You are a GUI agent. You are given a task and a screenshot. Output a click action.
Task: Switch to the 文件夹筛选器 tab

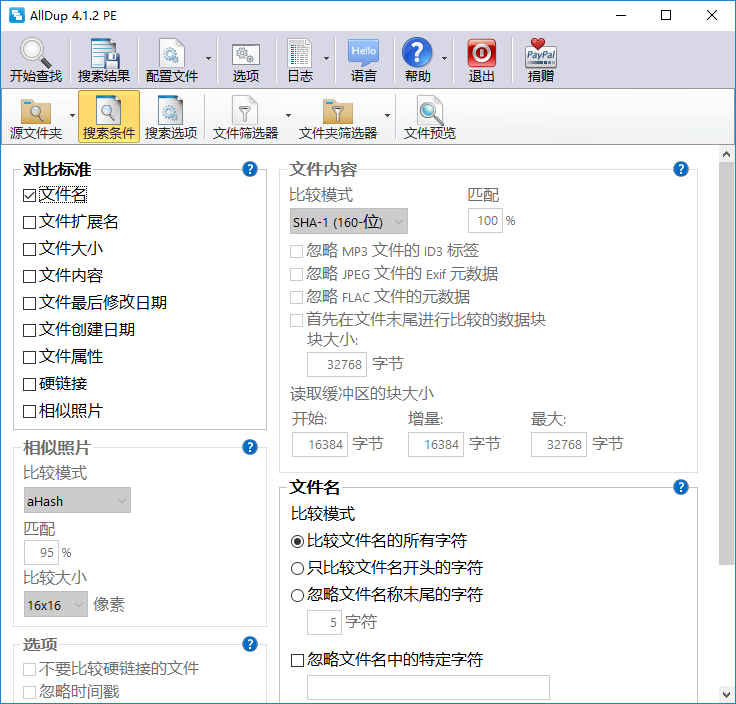point(338,117)
